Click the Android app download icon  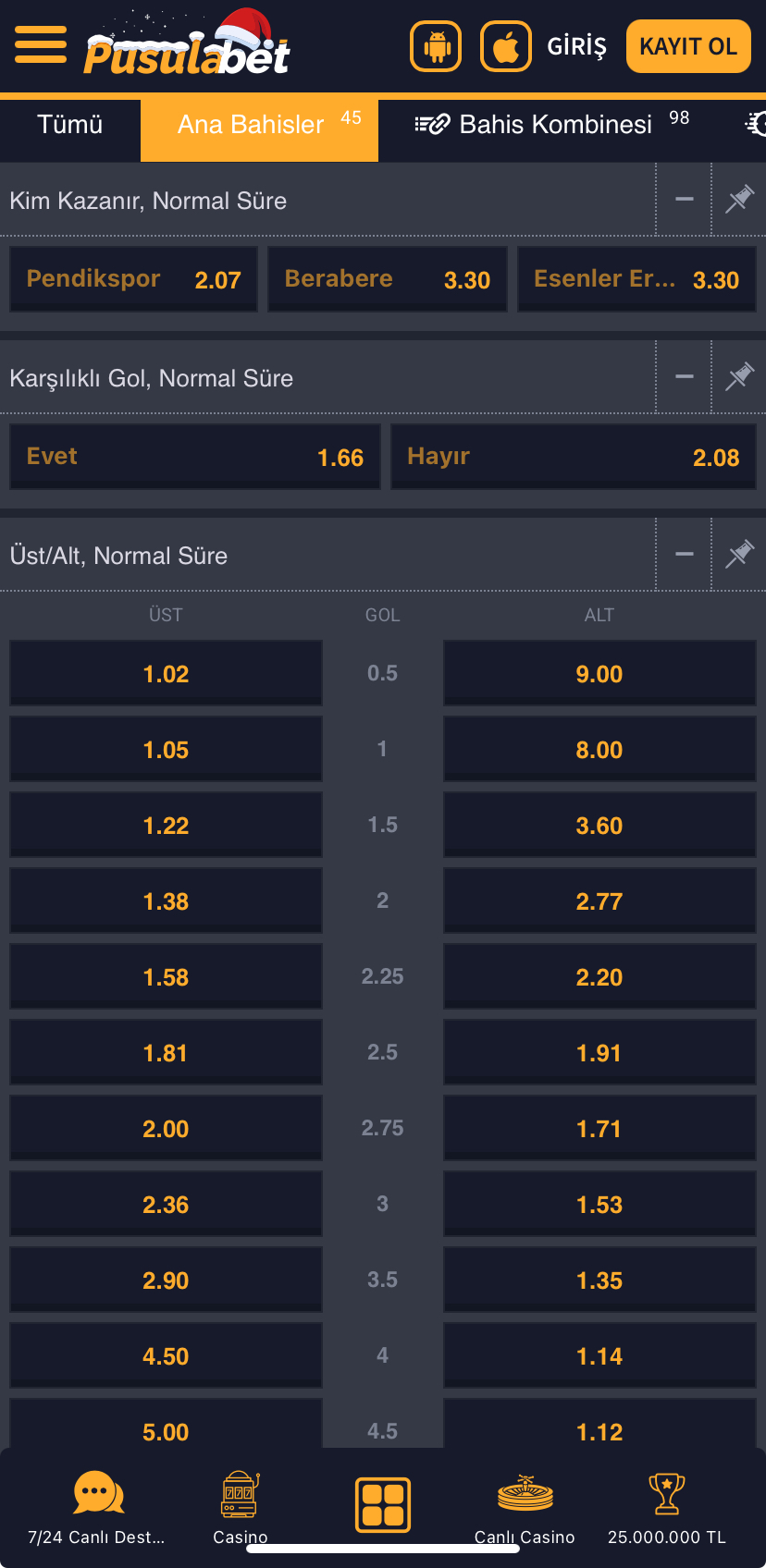(436, 43)
